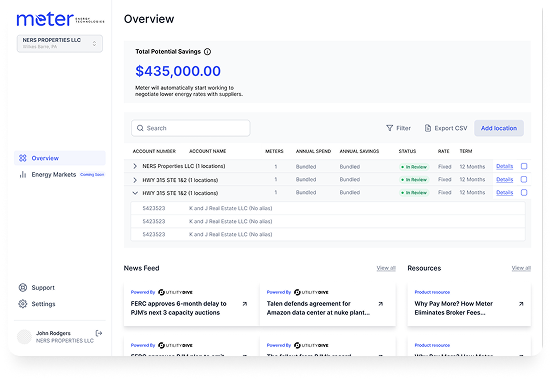The width and height of the screenshot is (551, 380).
Task: Click the first 5423523 account number
Action: [154, 208]
